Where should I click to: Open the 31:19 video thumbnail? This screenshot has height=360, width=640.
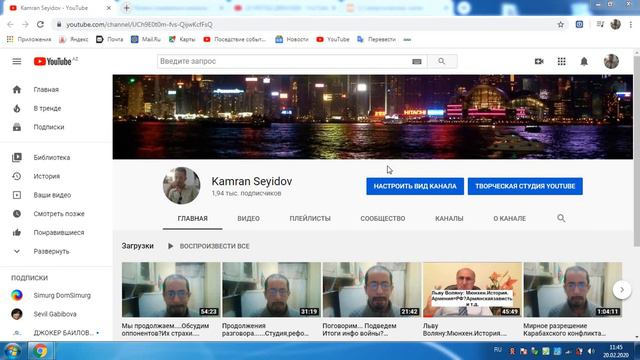pos(271,289)
